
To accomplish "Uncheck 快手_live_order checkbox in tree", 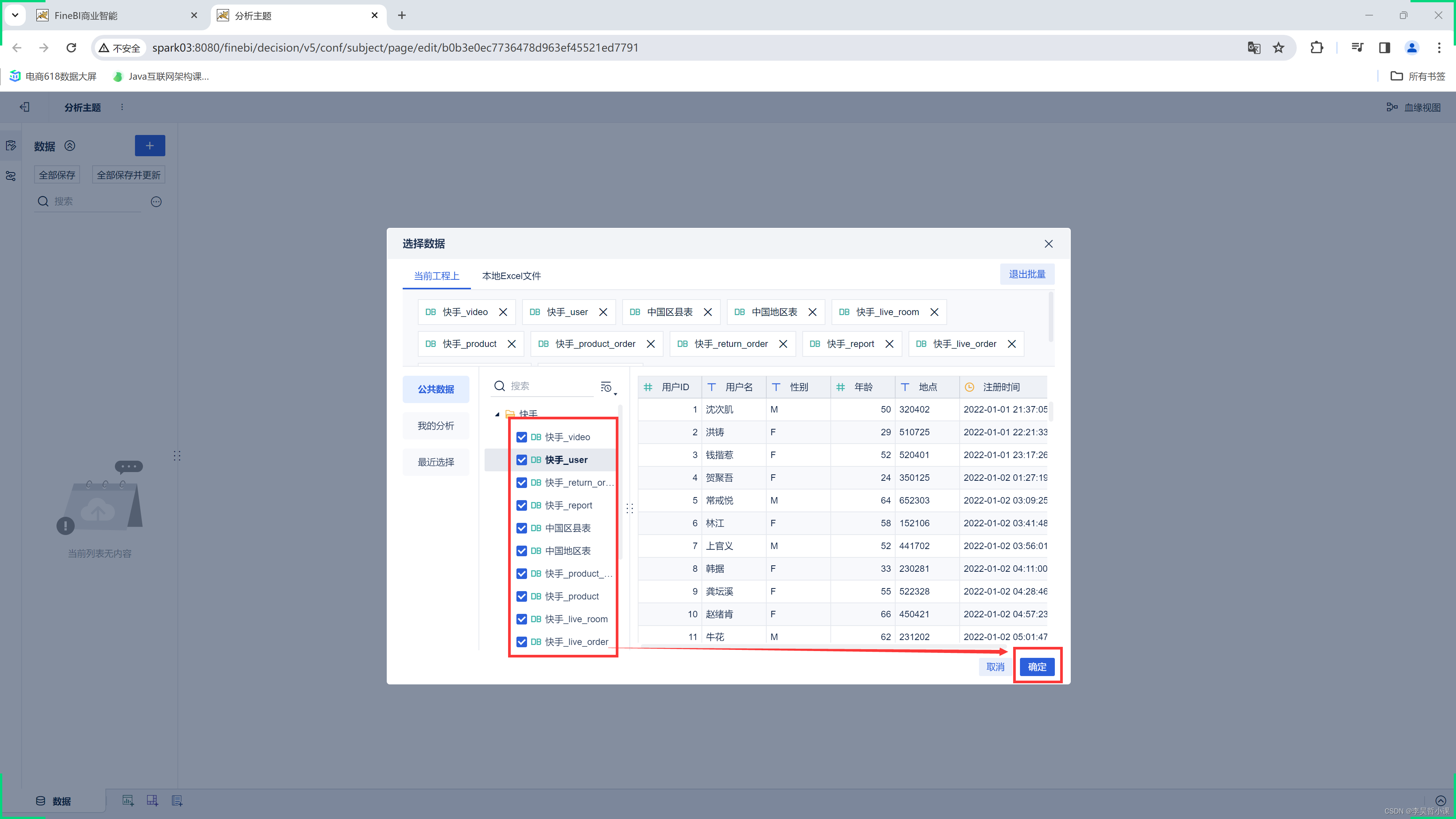I will pyautogui.click(x=522, y=642).
